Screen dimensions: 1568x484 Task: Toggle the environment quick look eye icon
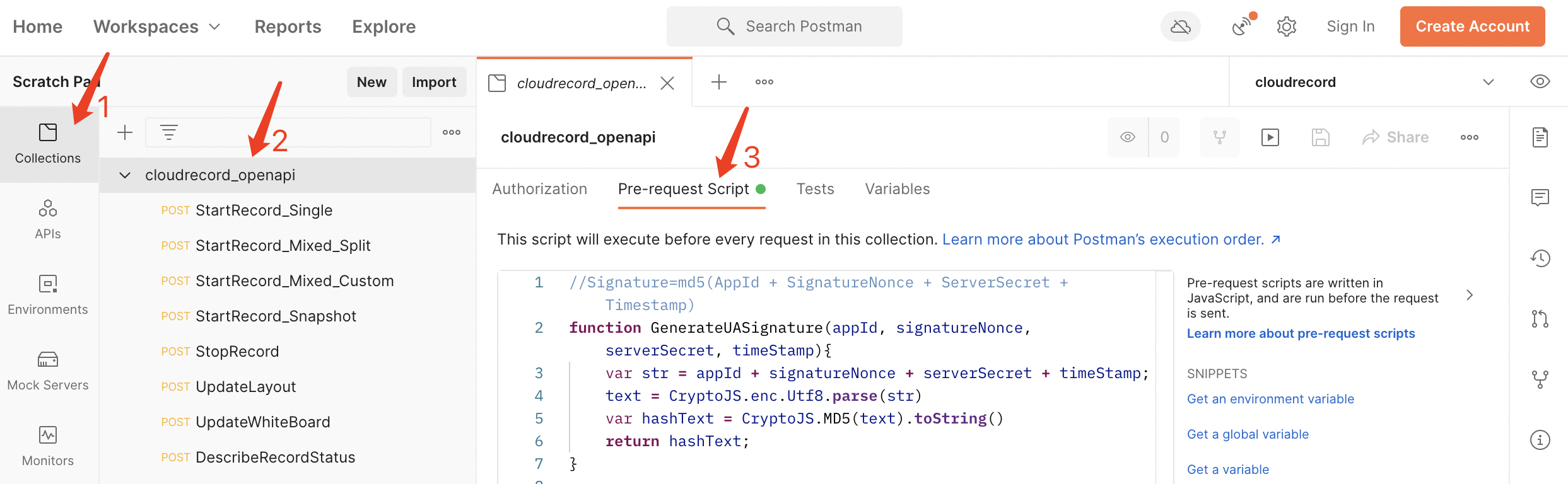[1540, 82]
